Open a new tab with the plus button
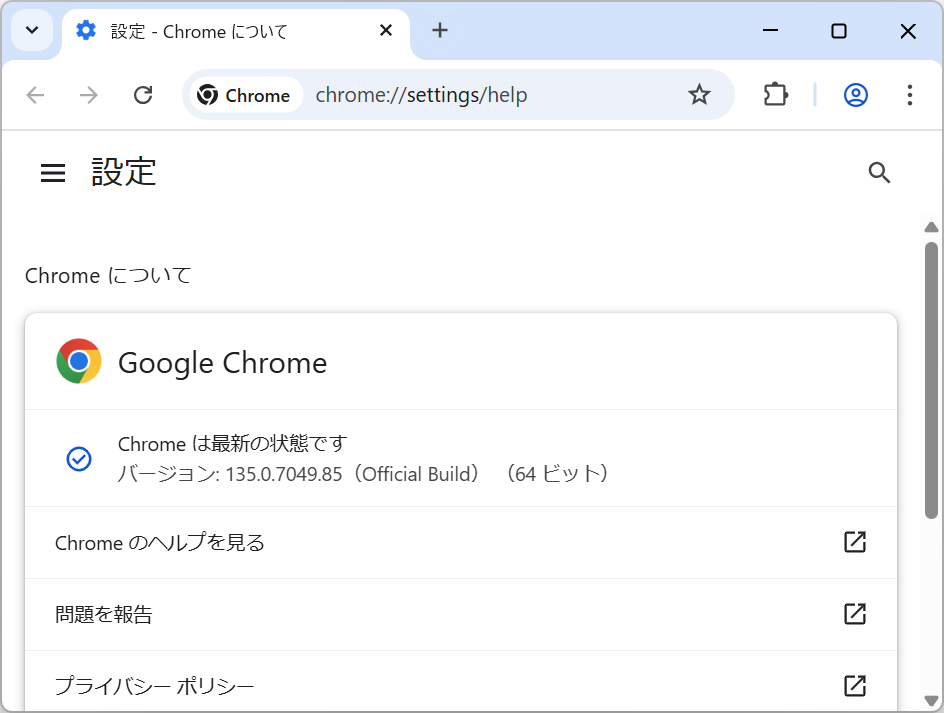 click(x=439, y=30)
